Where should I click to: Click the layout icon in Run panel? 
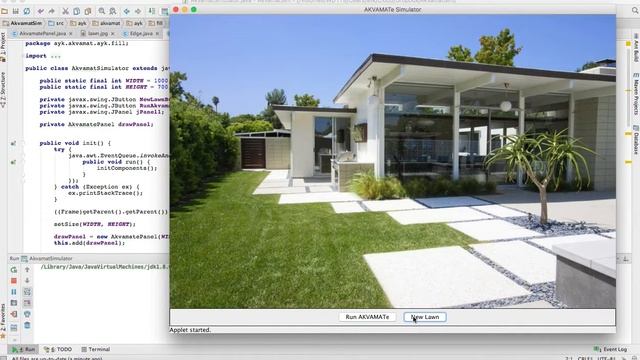(x=13, y=328)
